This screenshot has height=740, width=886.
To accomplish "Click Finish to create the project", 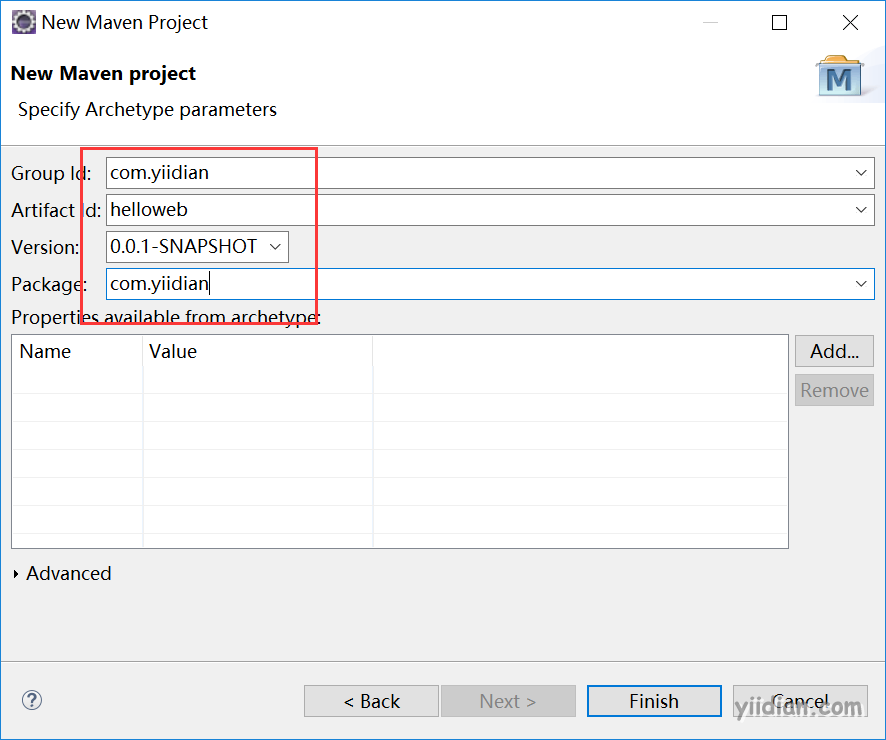I will click(x=654, y=701).
